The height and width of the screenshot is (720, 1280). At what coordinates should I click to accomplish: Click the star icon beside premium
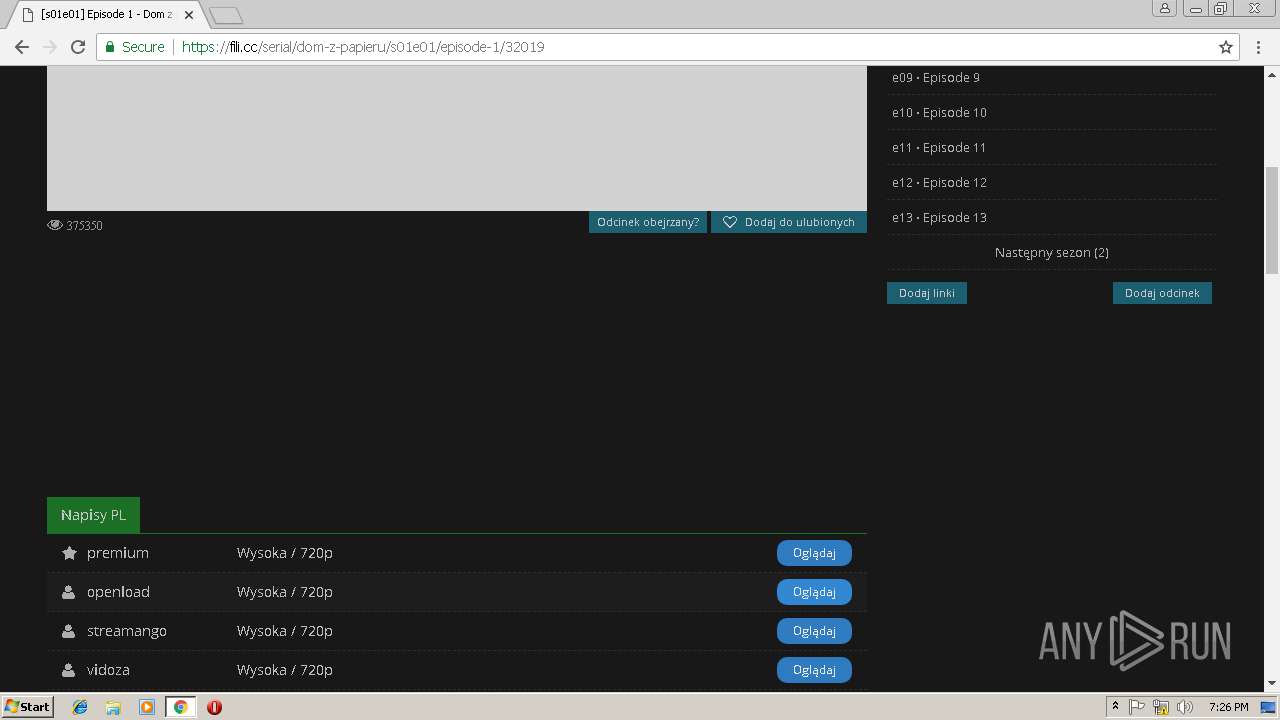[x=69, y=553]
